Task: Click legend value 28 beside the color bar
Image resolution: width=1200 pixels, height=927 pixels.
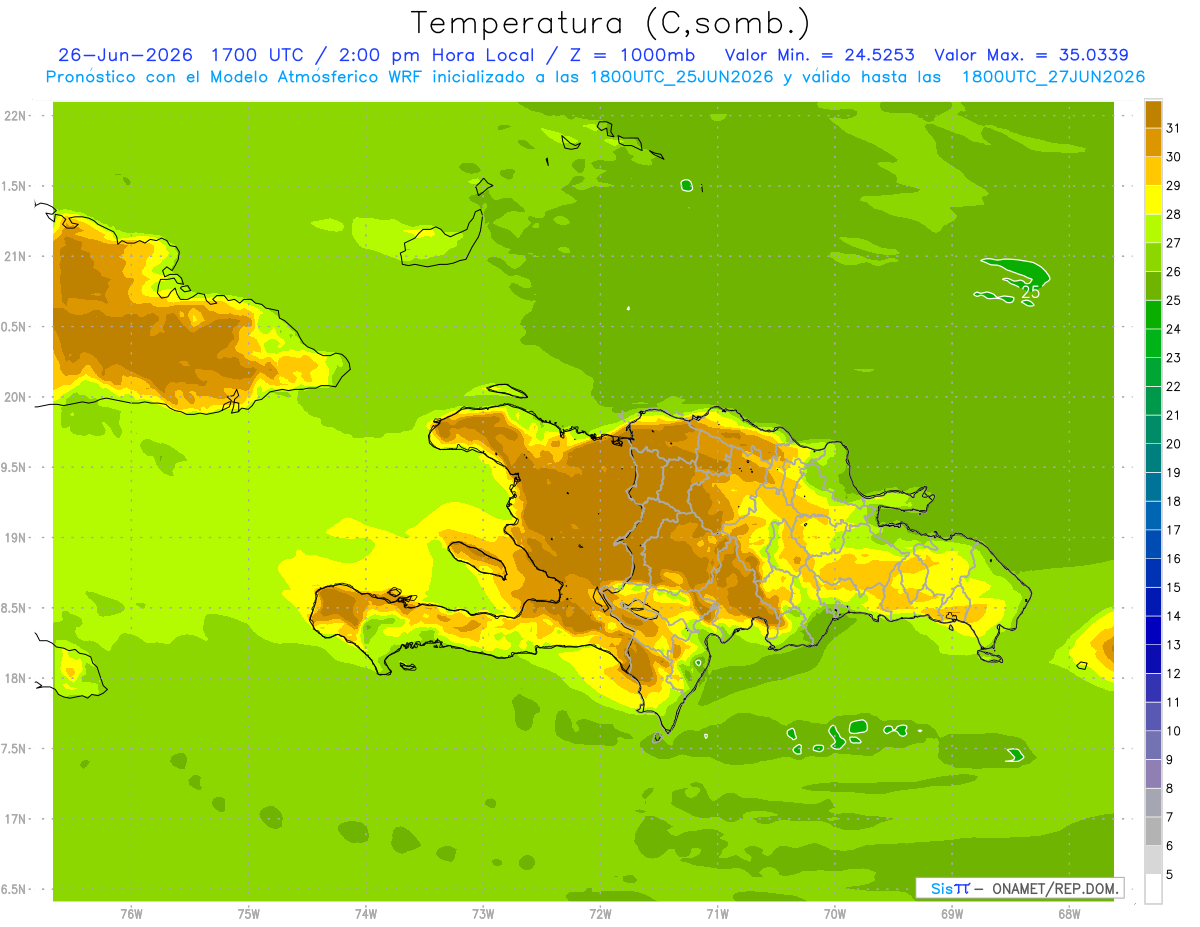Action: point(1174,214)
